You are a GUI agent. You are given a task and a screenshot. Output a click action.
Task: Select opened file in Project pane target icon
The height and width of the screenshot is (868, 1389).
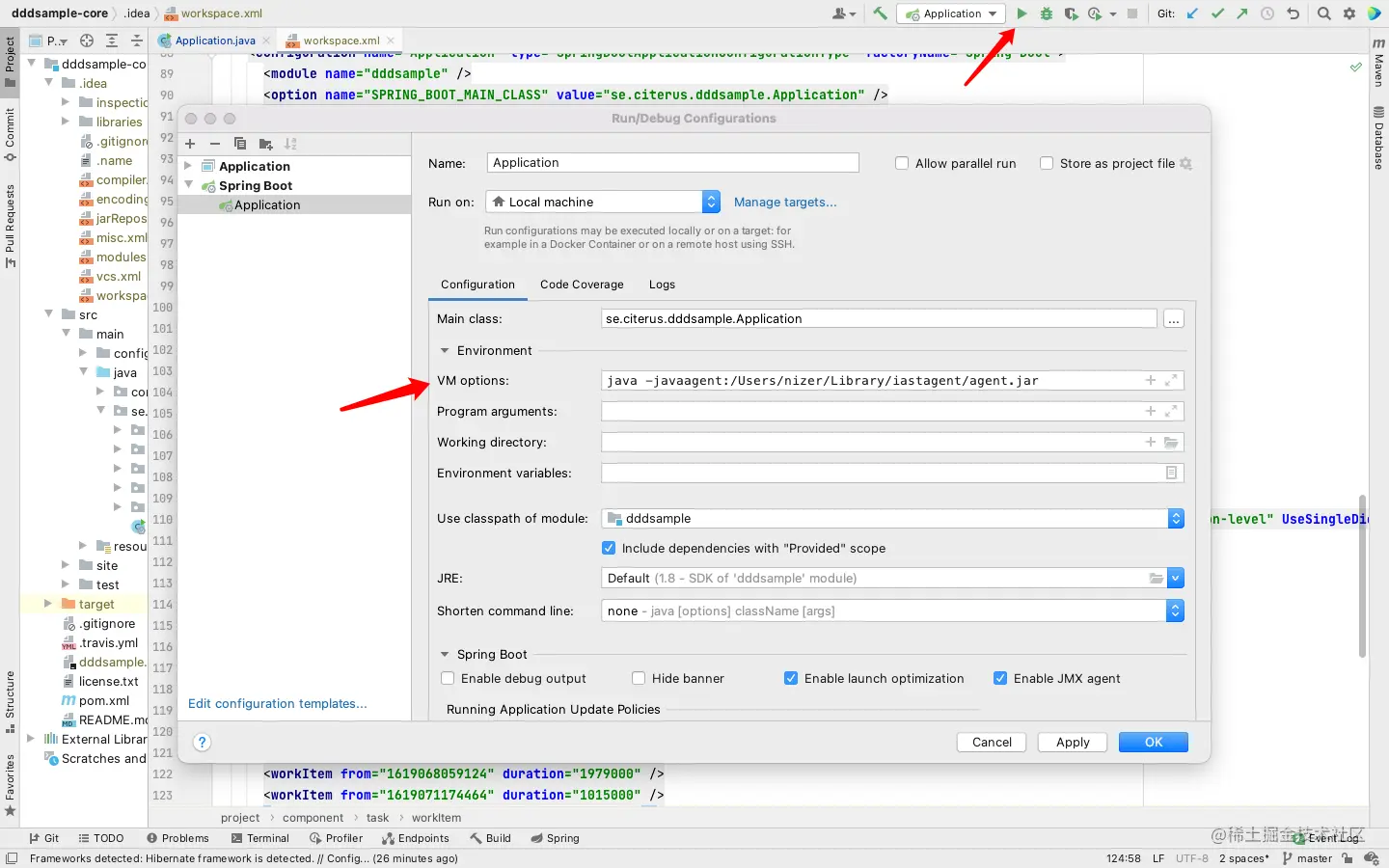[x=87, y=41]
